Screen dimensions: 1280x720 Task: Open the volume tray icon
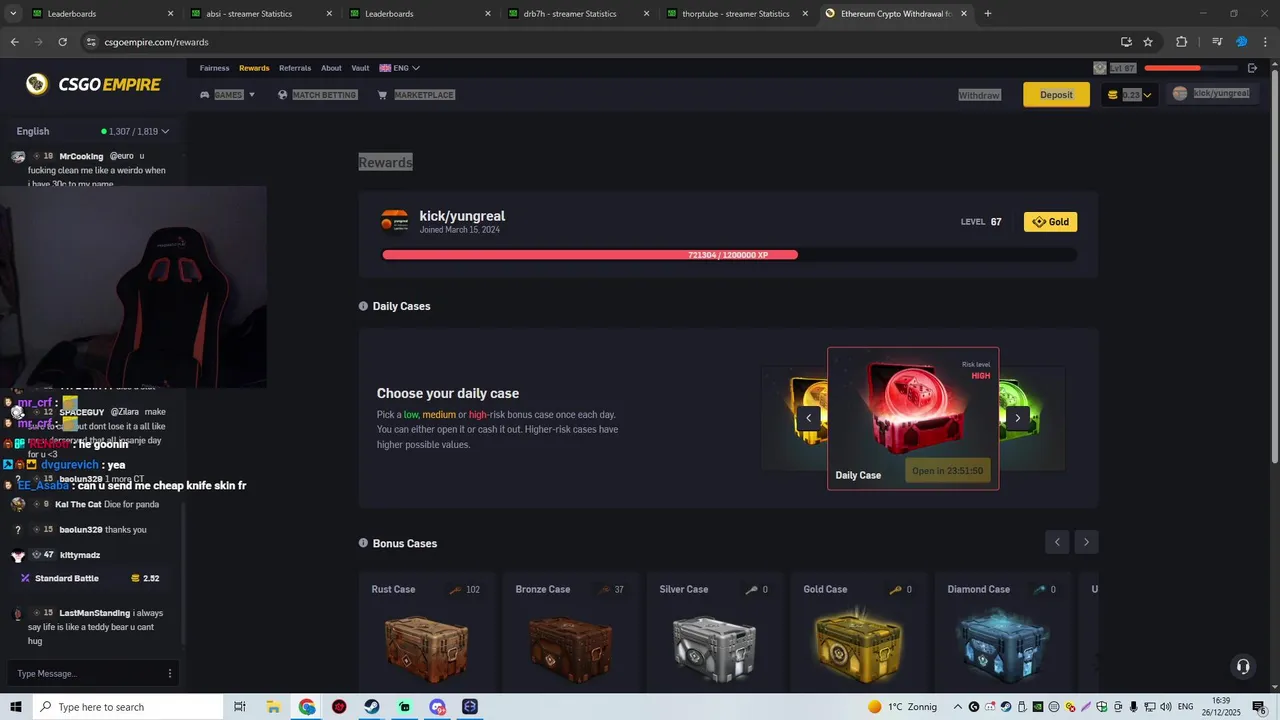[1167, 707]
